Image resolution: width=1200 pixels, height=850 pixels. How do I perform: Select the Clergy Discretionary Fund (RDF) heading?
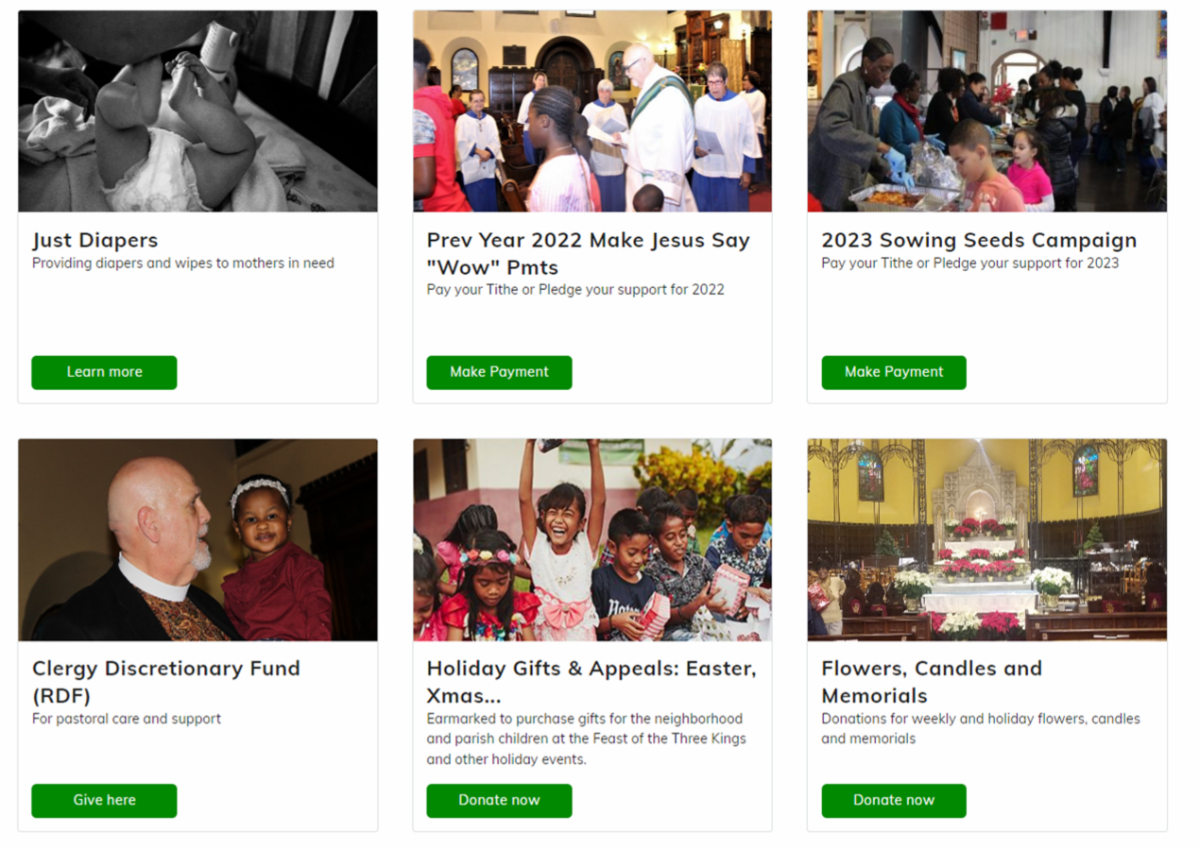tap(166, 681)
